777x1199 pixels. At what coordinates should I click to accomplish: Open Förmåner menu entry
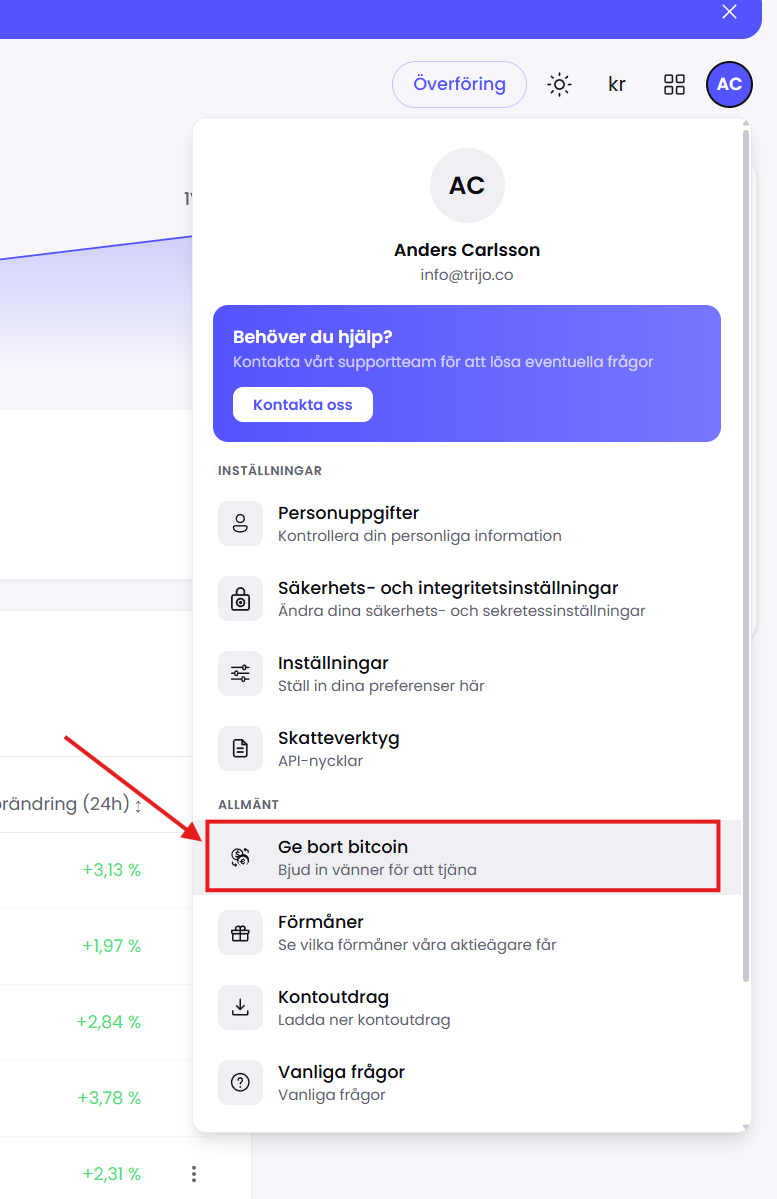click(x=467, y=933)
